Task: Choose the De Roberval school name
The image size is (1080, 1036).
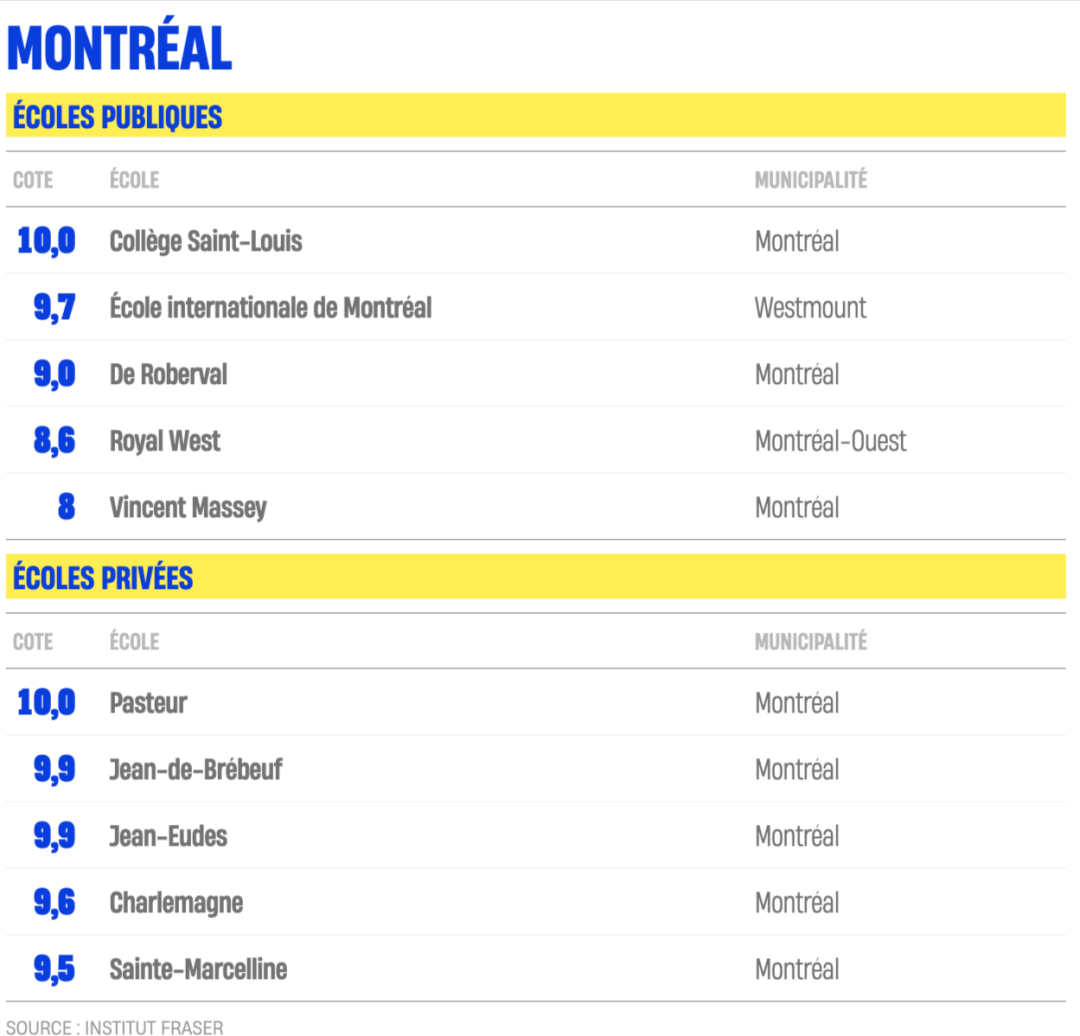Action: pyautogui.click(x=168, y=374)
